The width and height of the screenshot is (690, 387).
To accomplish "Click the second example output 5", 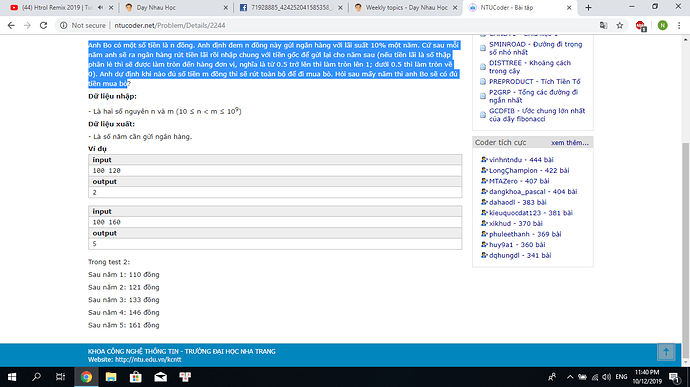I will (x=275, y=243).
